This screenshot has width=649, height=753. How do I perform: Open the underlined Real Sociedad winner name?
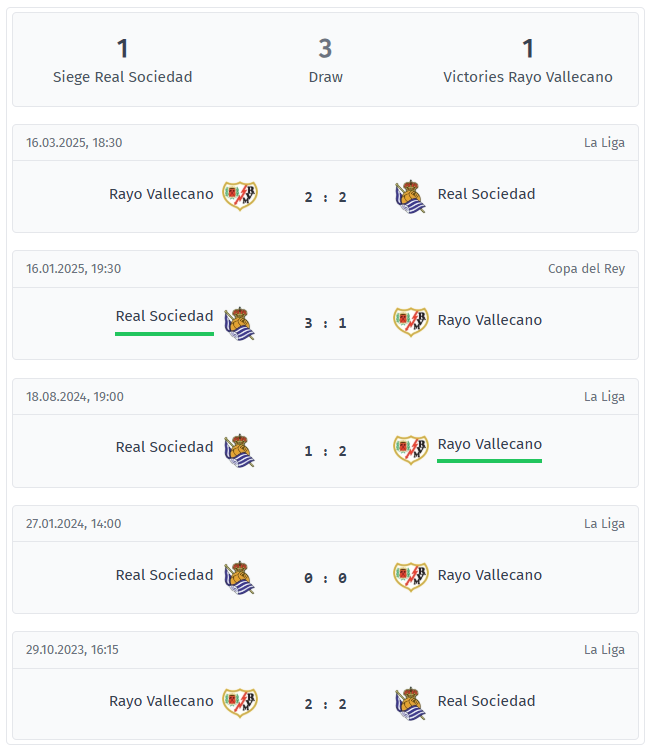pyautogui.click(x=164, y=316)
